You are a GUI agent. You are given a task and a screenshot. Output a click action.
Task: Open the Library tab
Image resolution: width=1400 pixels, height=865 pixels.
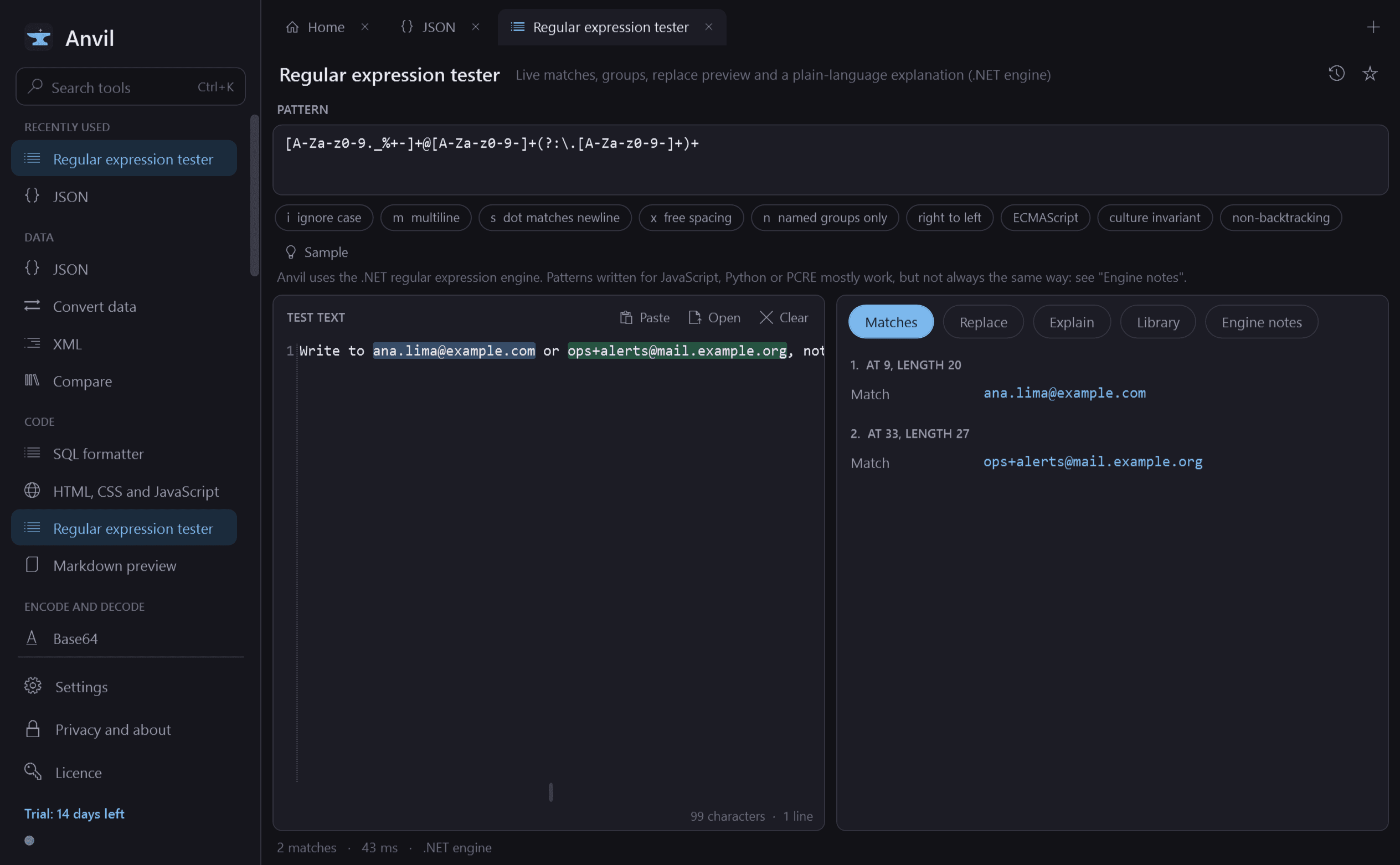click(1158, 322)
